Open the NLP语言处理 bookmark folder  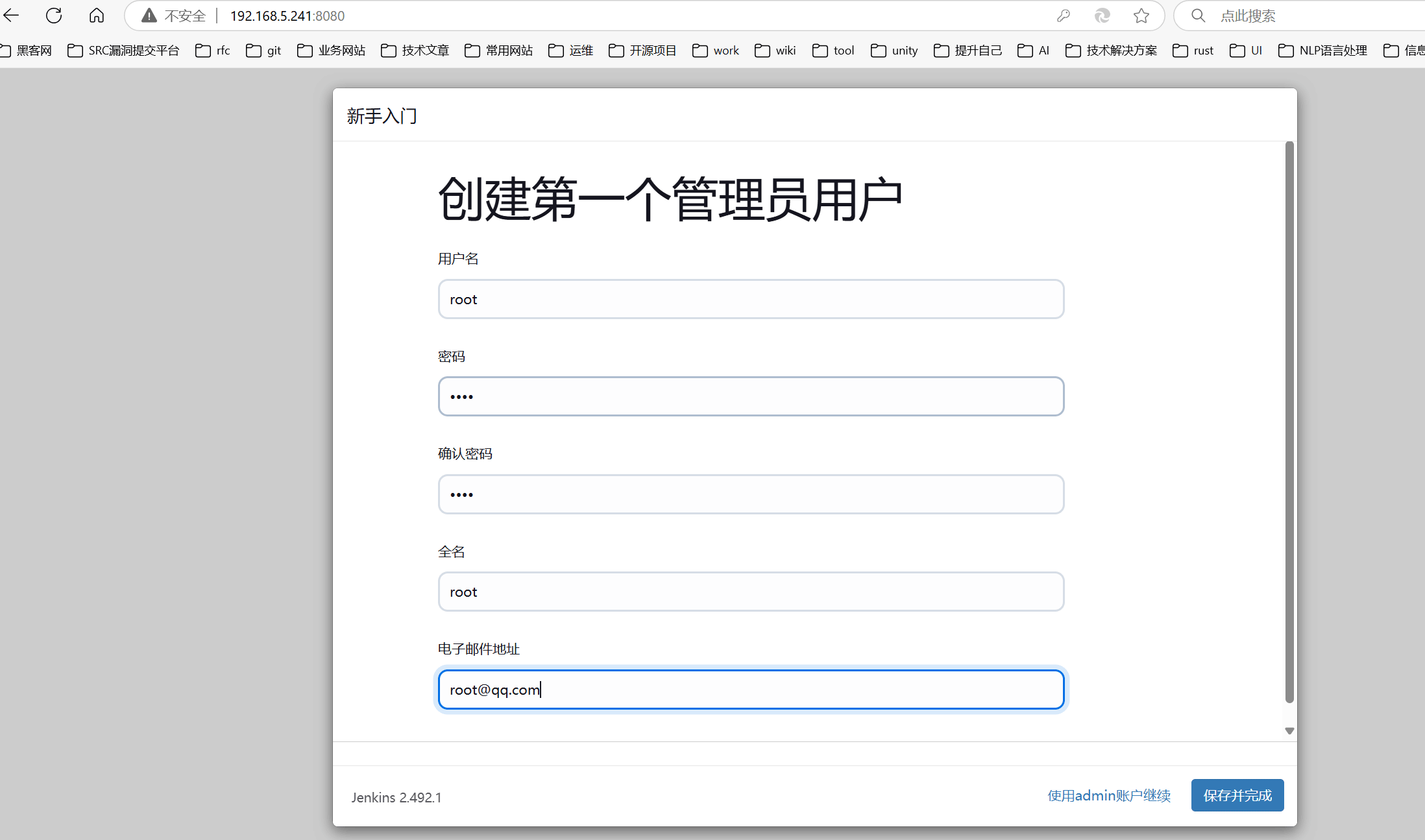click(x=1322, y=51)
